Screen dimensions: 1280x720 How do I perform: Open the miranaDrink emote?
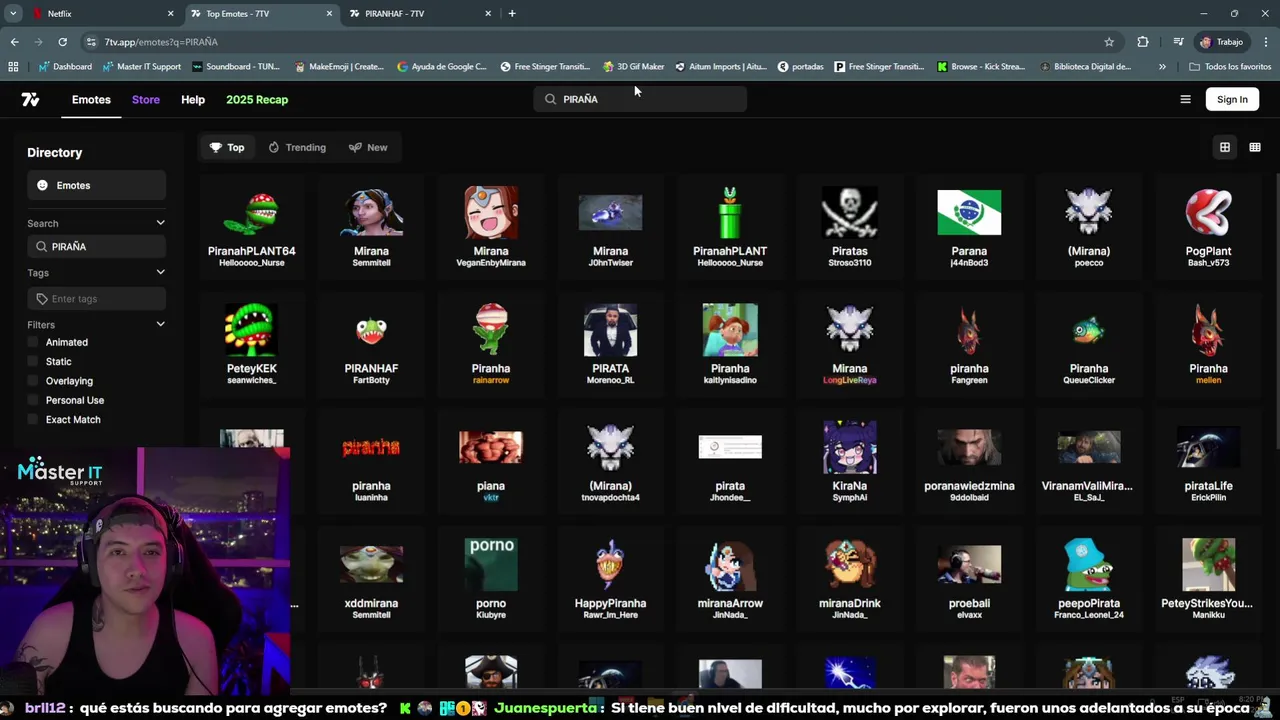[849, 579]
